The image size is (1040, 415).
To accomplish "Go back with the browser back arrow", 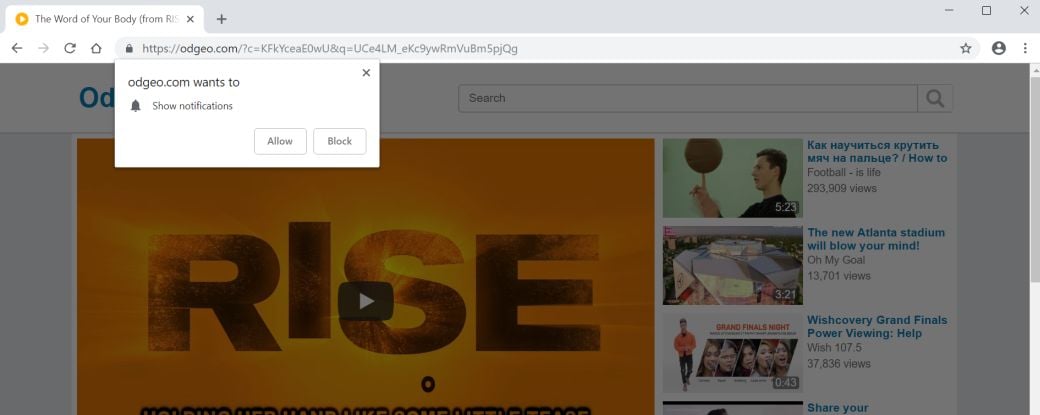I will click(x=17, y=48).
